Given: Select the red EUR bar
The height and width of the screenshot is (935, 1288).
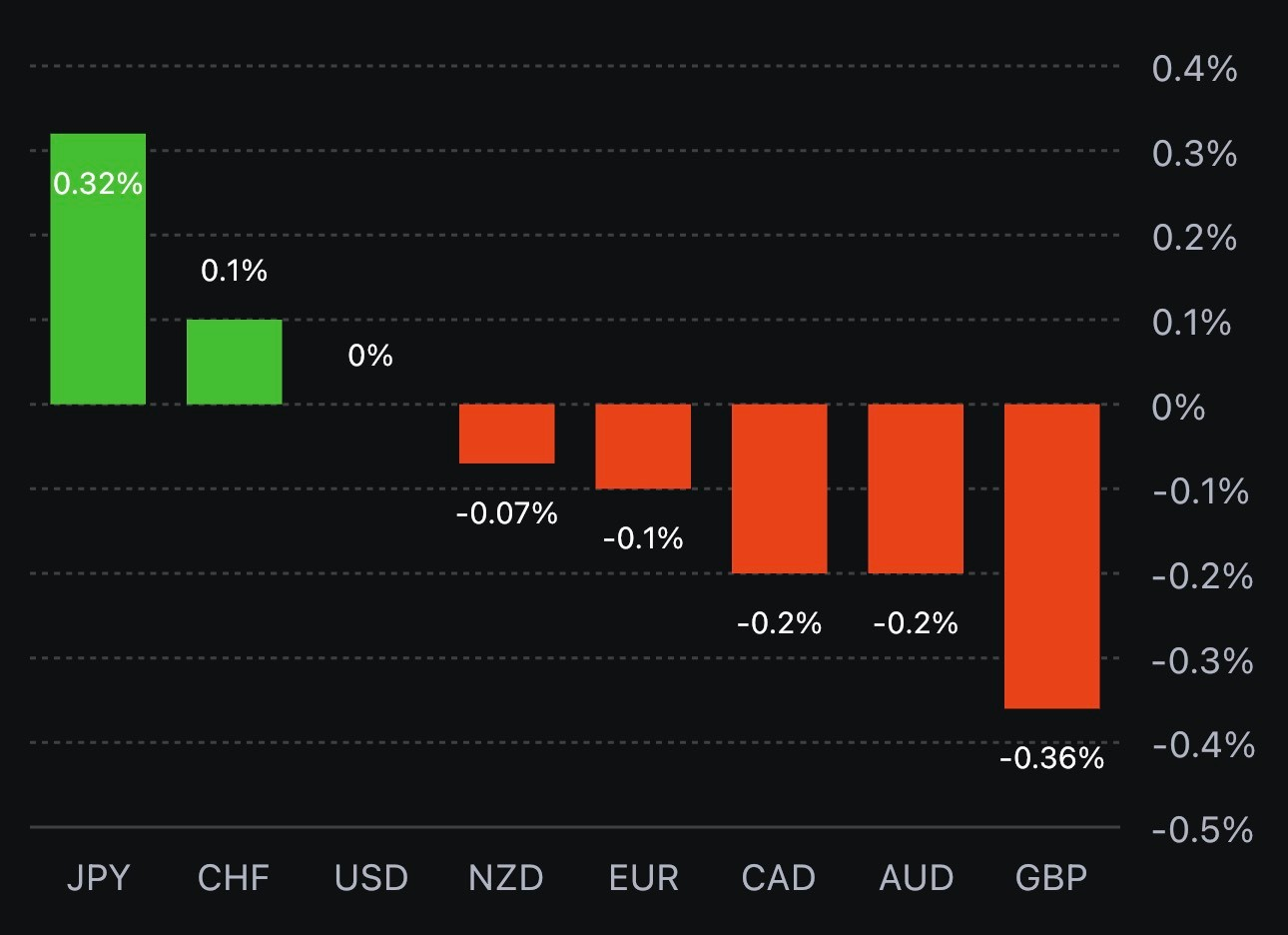Looking at the screenshot, I should pos(643,447).
